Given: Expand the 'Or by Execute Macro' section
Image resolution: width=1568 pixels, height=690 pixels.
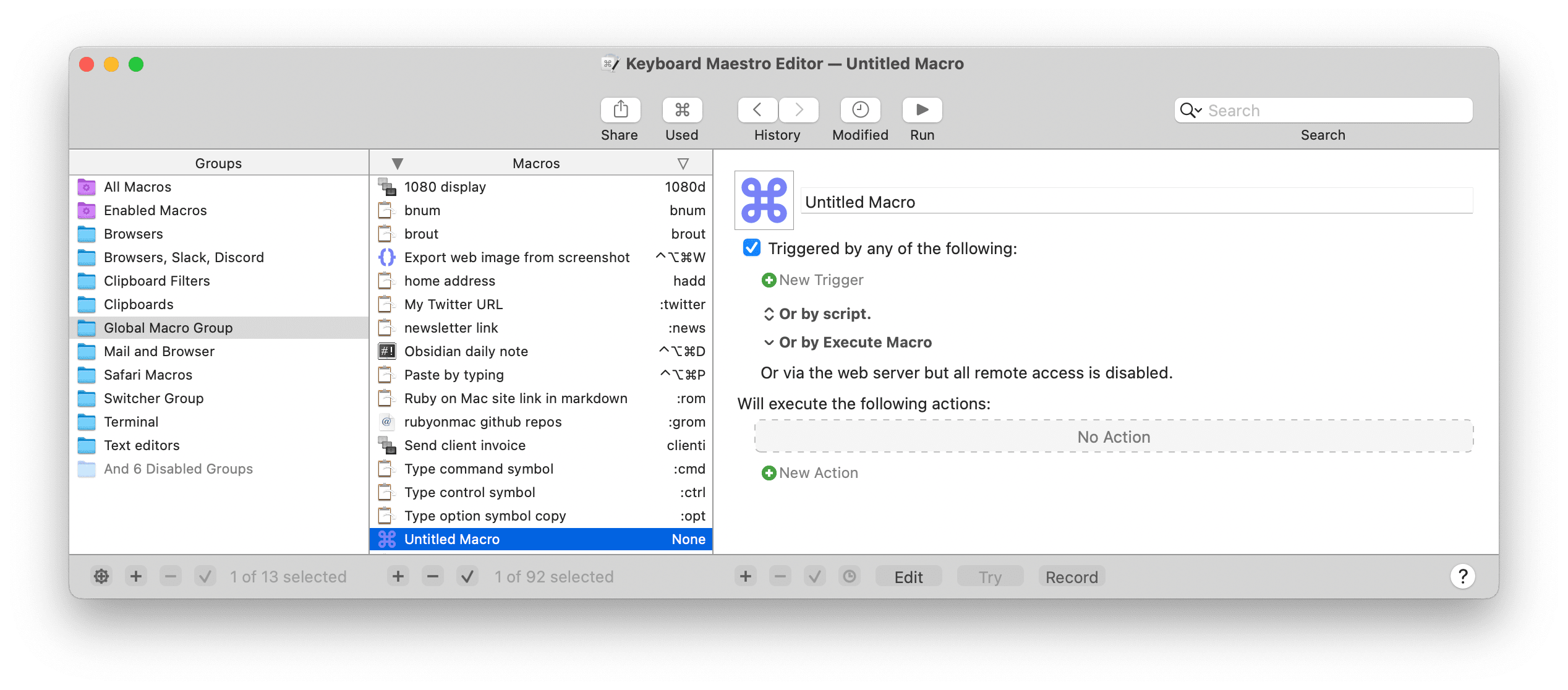Looking at the screenshot, I should click(x=769, y=343).
